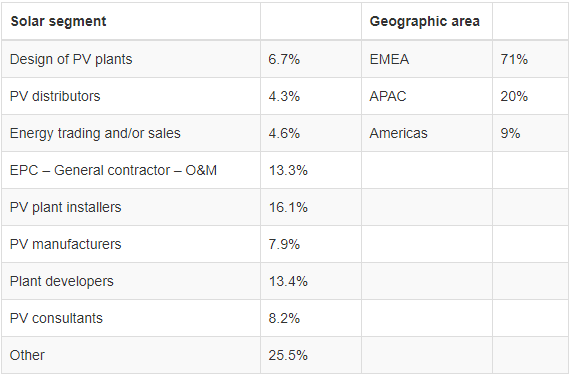Click the EMEA region cell
The height and width of the screenshot is (376, 571).
(x=427, y=59)
